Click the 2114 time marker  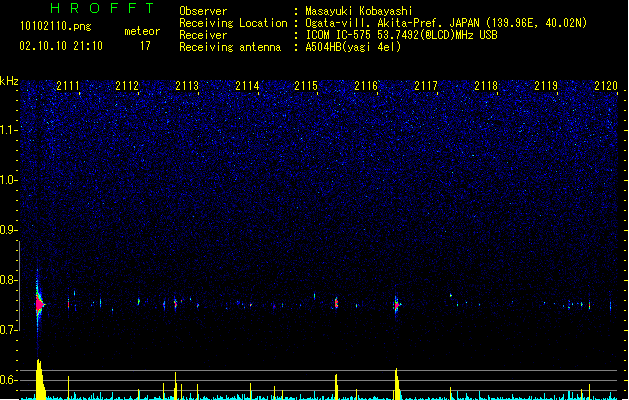247,86
